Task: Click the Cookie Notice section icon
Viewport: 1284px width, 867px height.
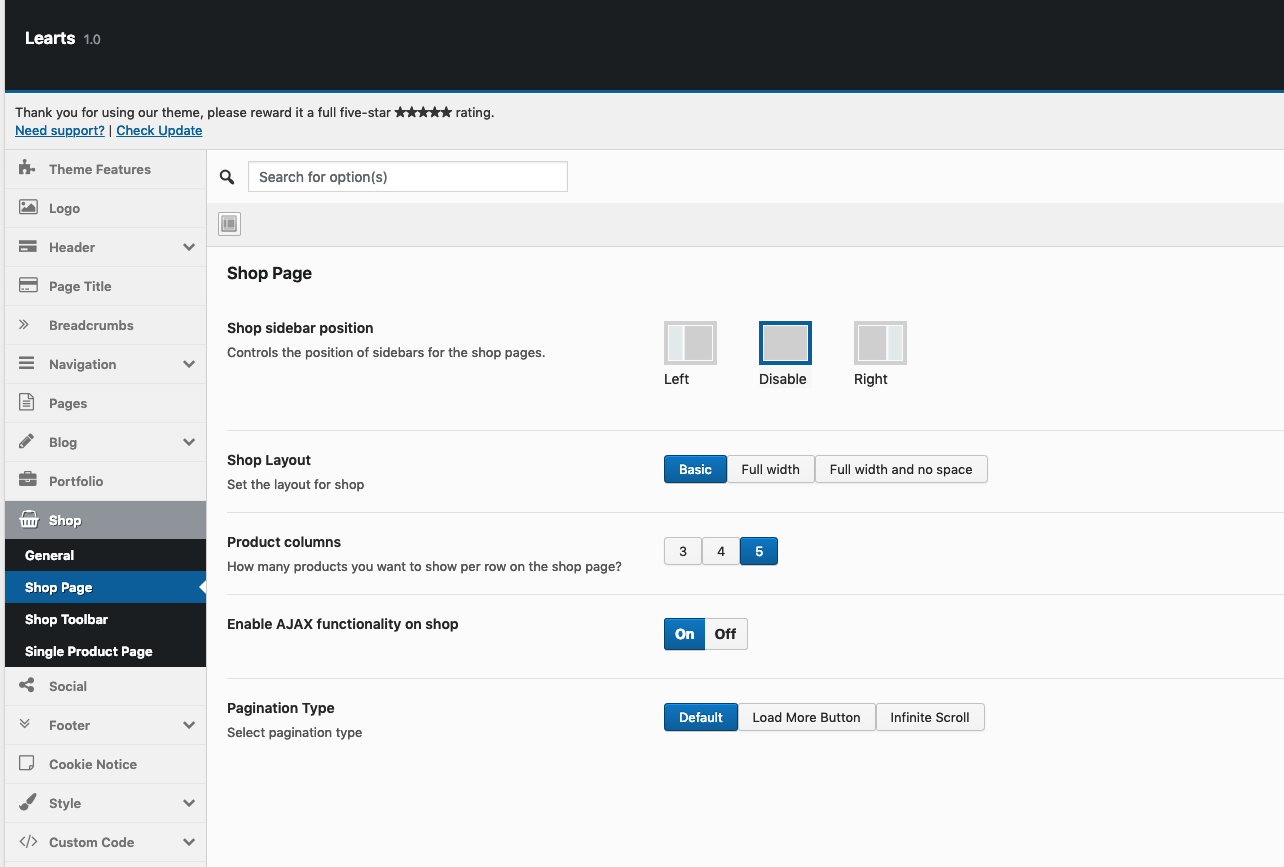Action: [27, 763]
